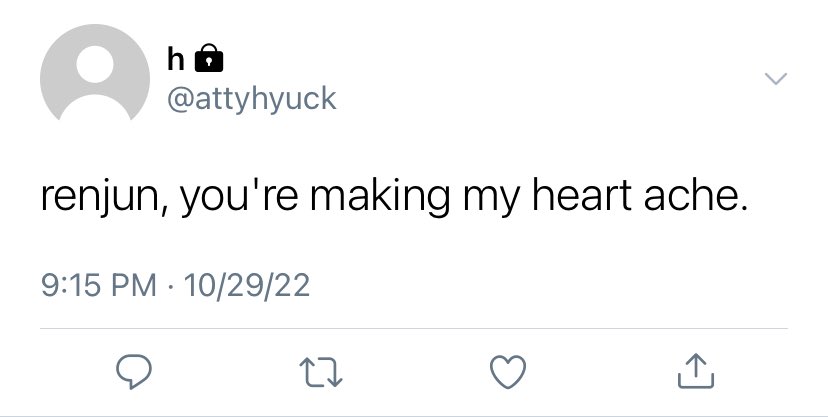Retweet this post using the arrows icon
The height and width of the screenshot is (417, 828).
tap(321, 372)
